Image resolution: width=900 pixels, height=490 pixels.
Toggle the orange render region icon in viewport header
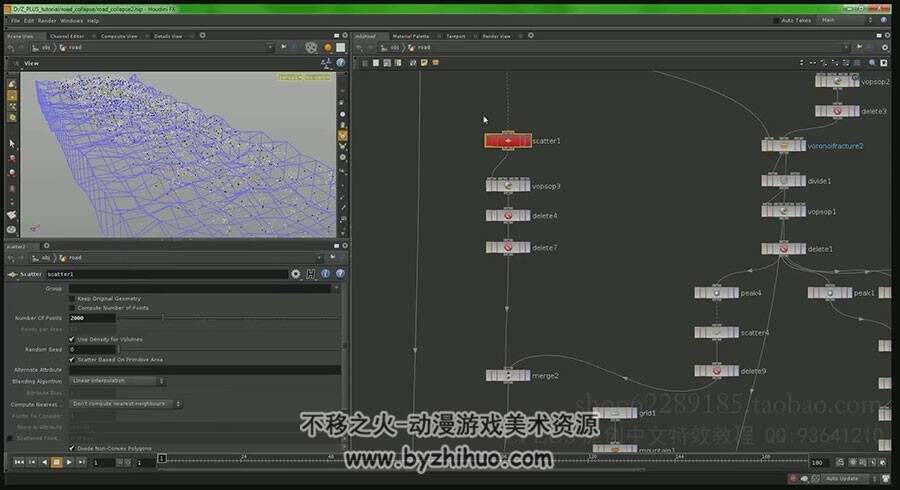point(328,47)
